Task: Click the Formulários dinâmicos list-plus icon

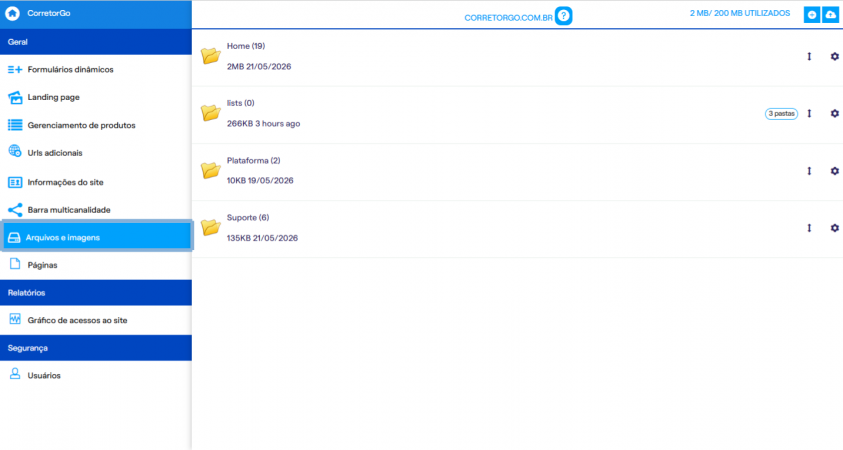Action: tap(15, 69)
